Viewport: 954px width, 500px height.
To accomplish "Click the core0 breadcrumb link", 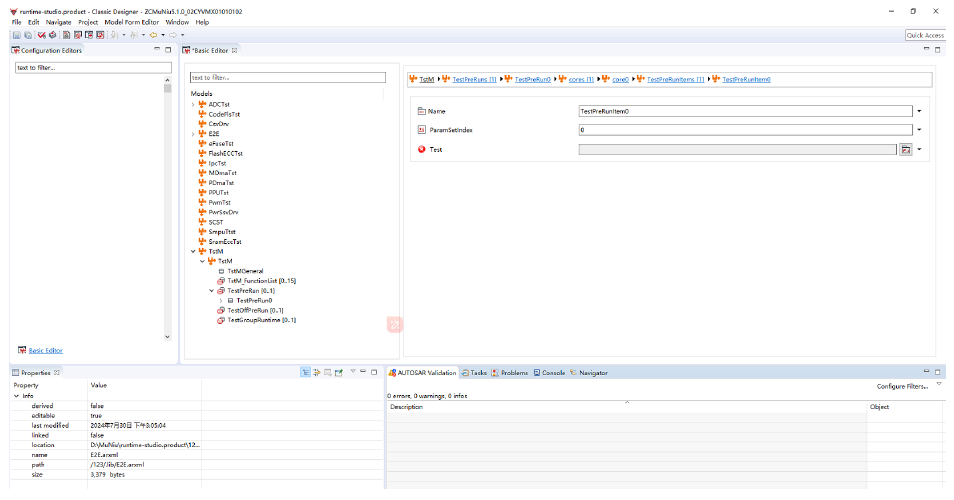I will coord(620,80).
